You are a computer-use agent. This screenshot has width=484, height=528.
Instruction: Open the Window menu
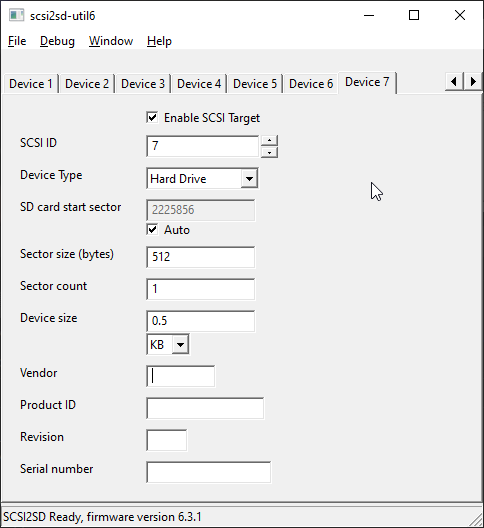(111, 41)
